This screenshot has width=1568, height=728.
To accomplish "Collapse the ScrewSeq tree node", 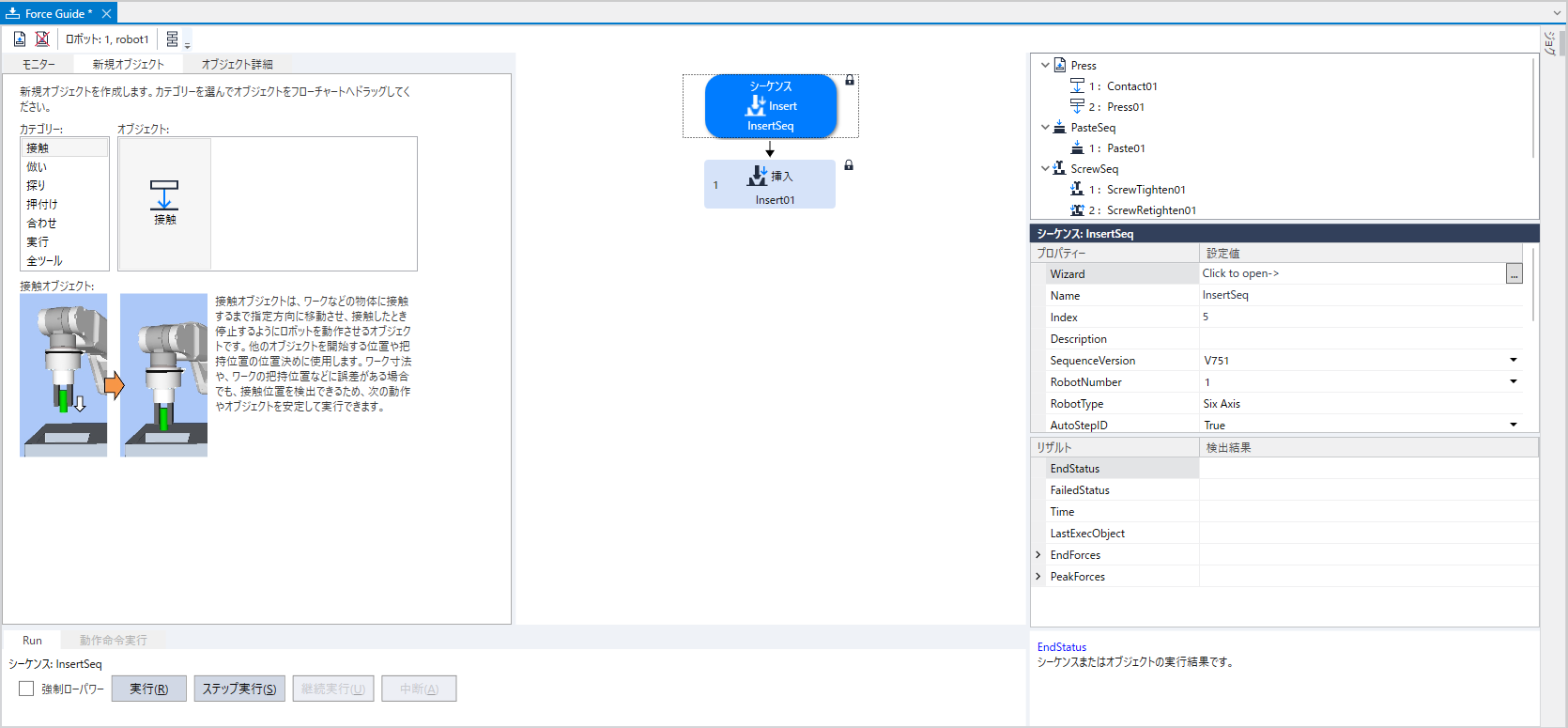I will pyautogui.click(x=1045, y=169).
